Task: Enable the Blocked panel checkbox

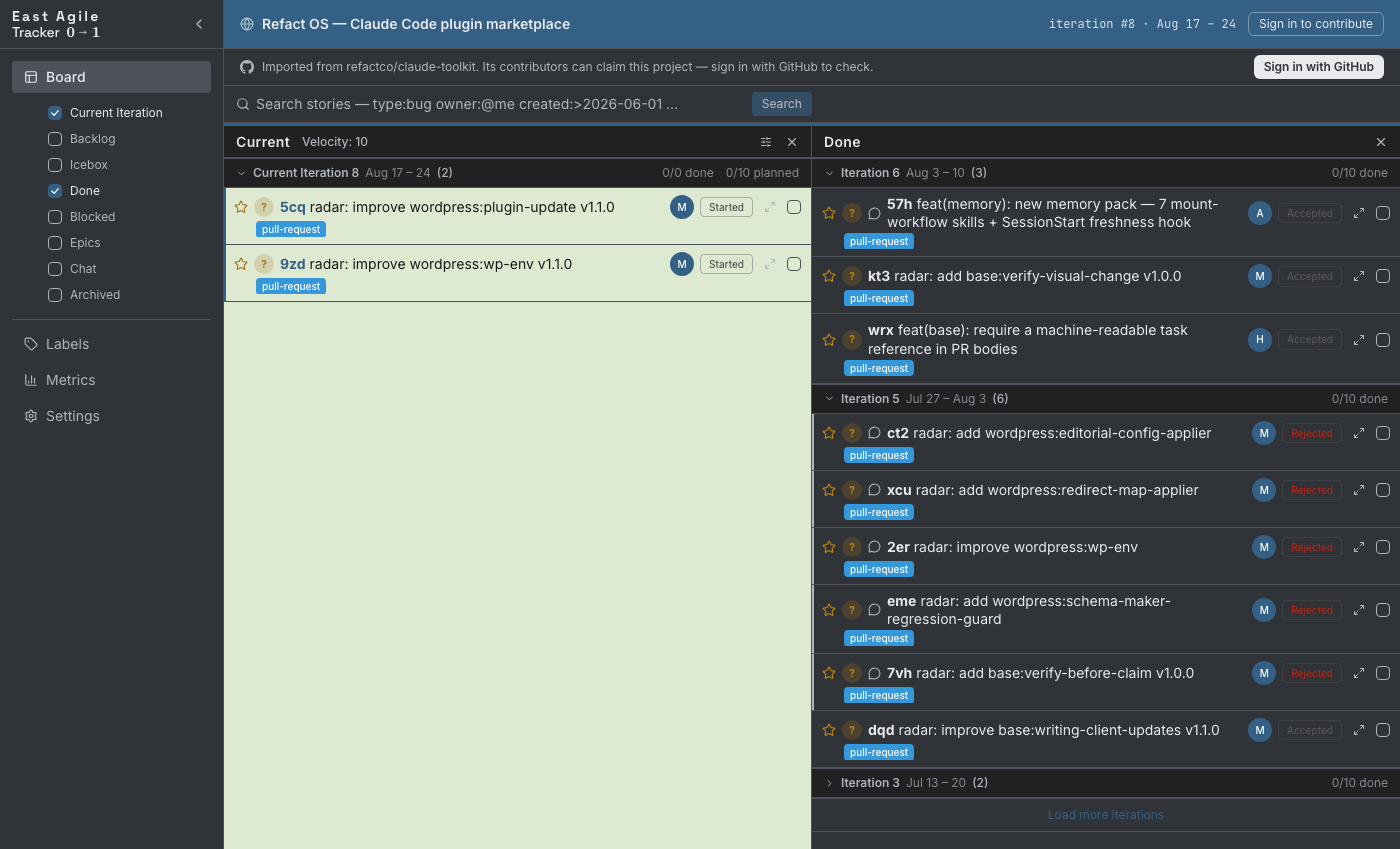Action: pyautogui.click(x=55, y=217)
